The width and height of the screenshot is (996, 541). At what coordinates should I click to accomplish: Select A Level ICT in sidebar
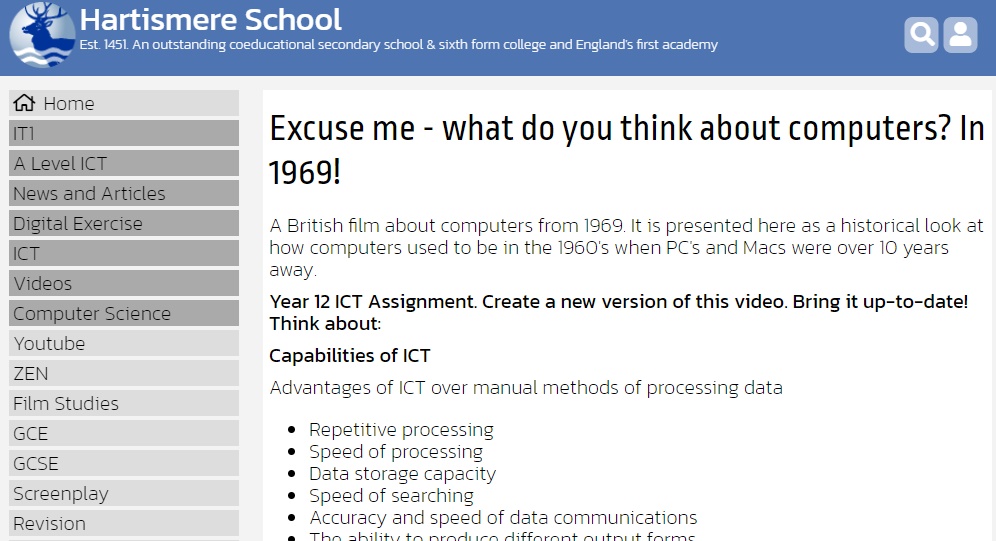click(x=124, y=163)
